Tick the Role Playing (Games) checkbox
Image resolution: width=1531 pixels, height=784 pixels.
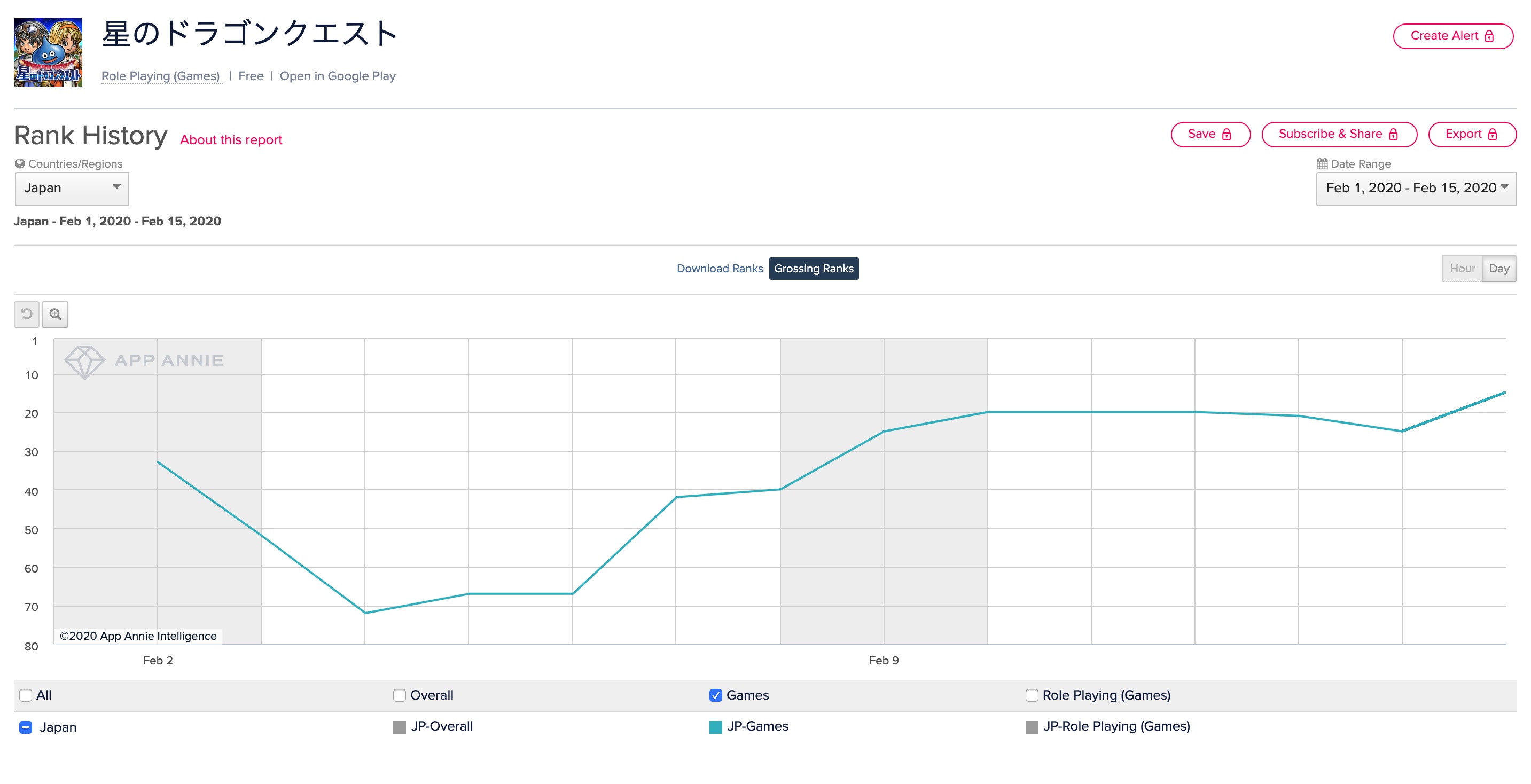coord(1032,695)
